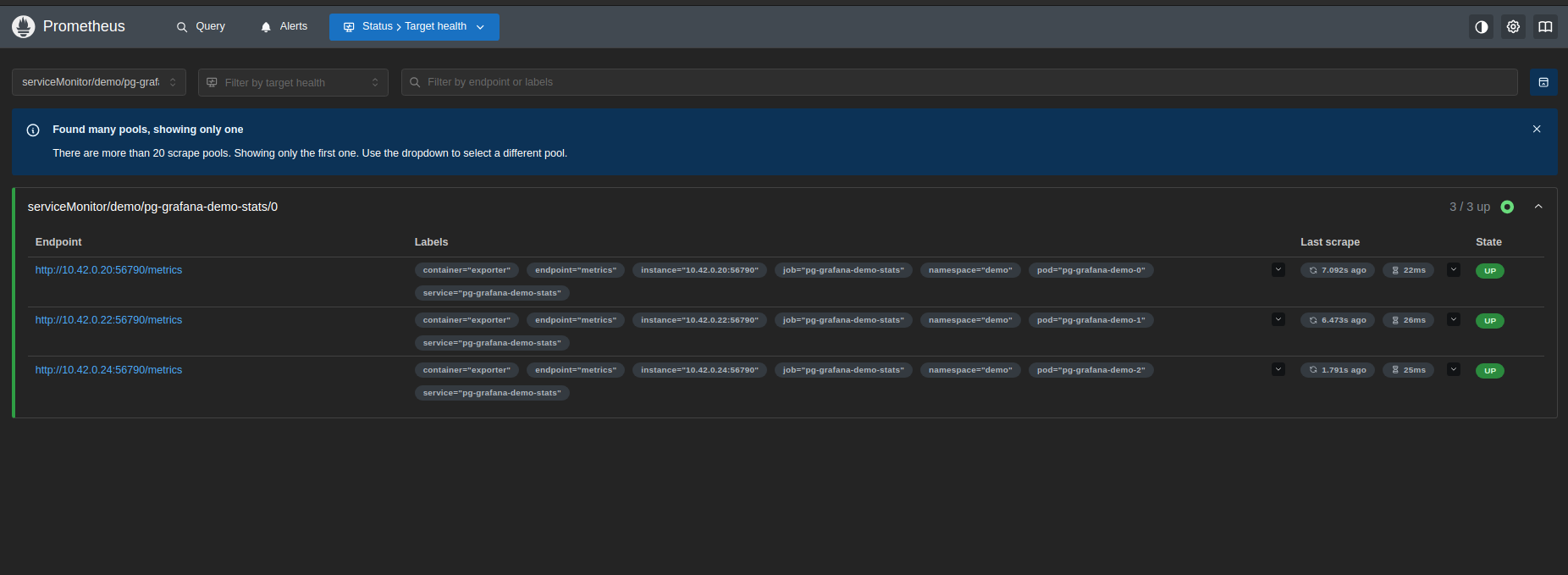Open the 10.42.0.24:56790 metrics link
The height and width of the screenshot is (575, 1568).
point(108,370)
